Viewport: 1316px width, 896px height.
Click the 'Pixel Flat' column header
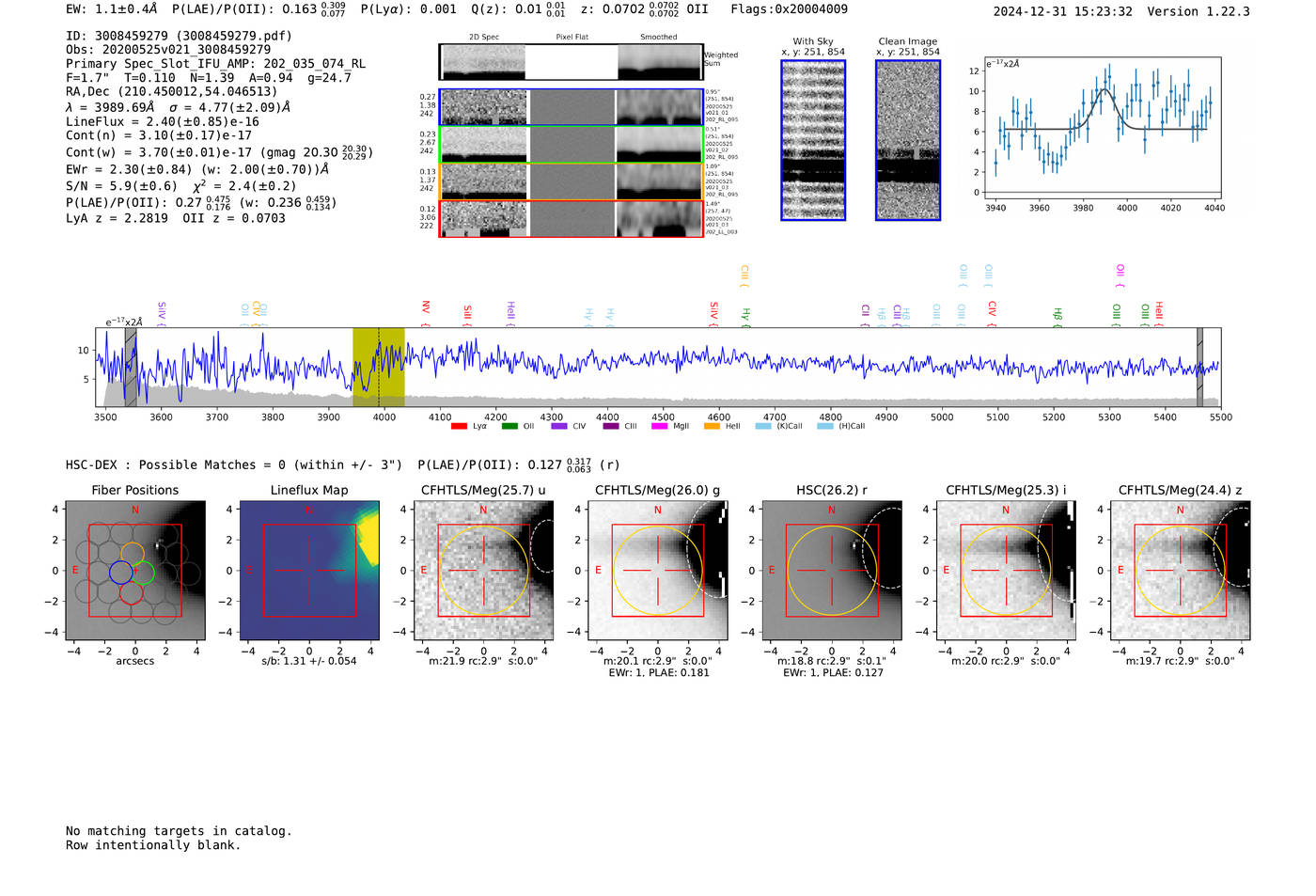click(572, 38)
